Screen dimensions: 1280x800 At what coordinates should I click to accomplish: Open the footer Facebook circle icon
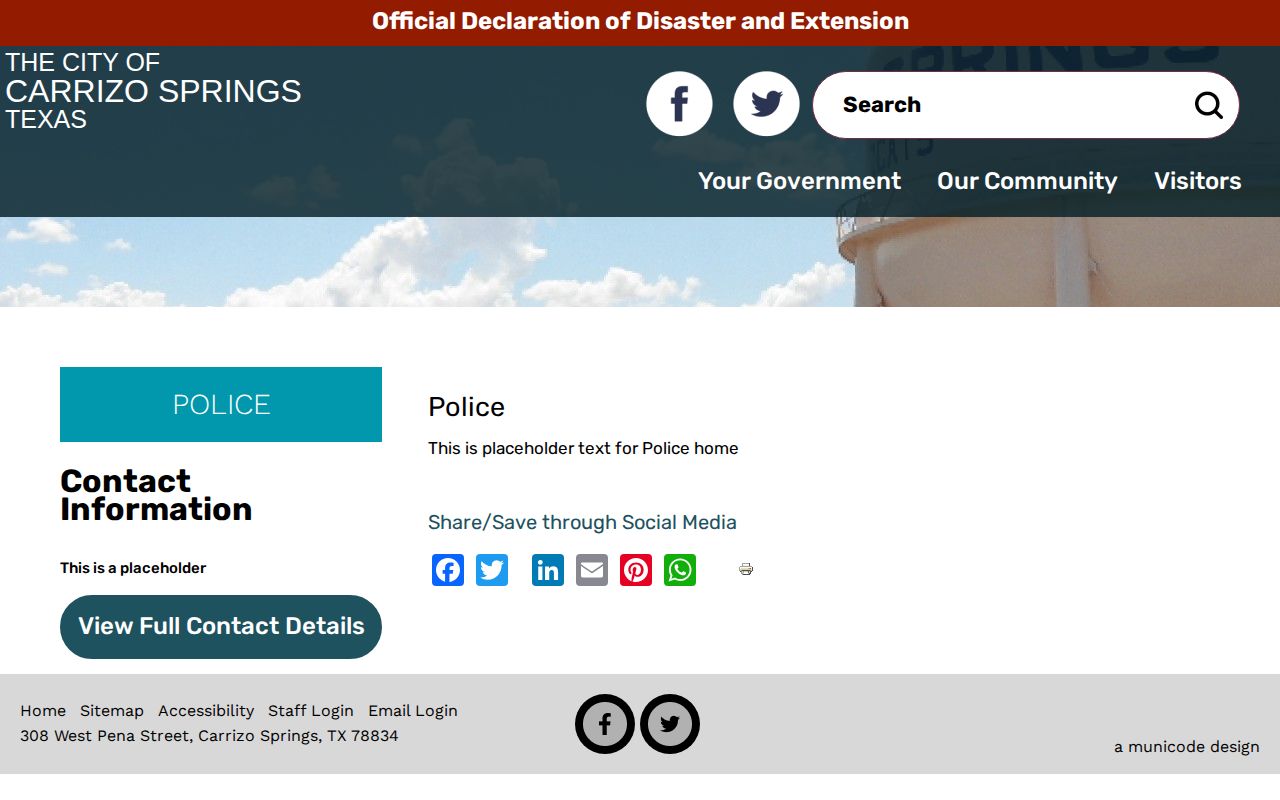(x=605, y=724)
